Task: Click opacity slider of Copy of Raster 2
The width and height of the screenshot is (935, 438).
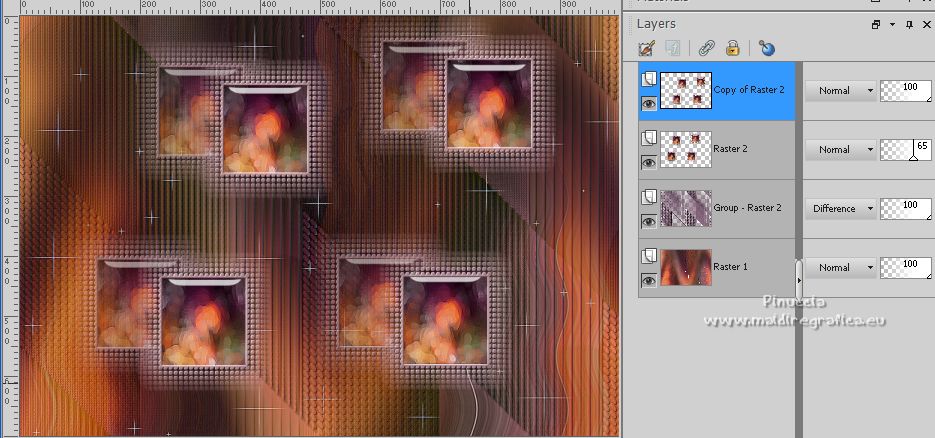Action: (906, 91)
